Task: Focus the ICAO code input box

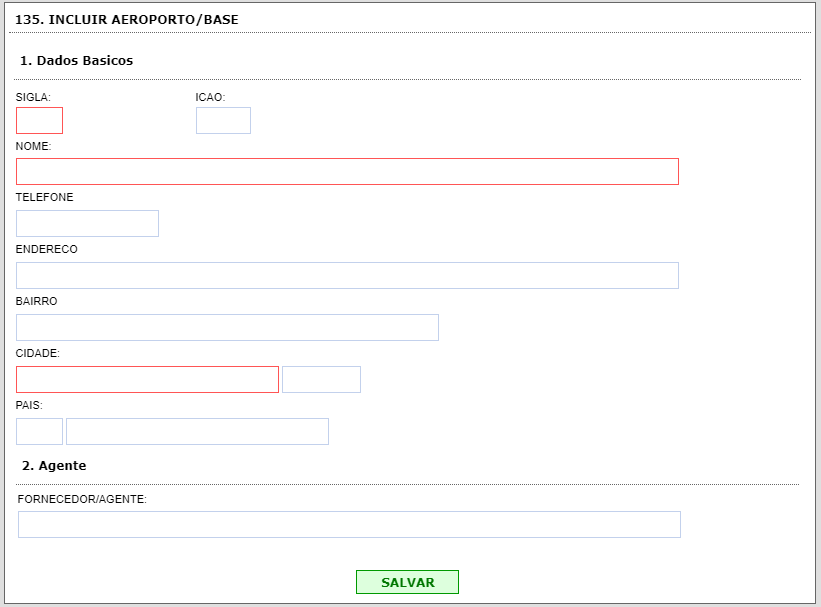Action: (223, 121)
